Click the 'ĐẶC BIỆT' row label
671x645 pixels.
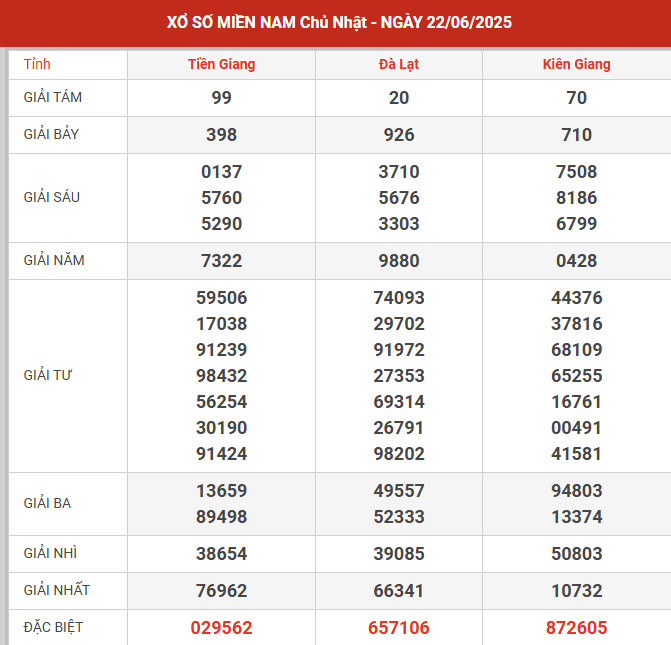[53, 627]
